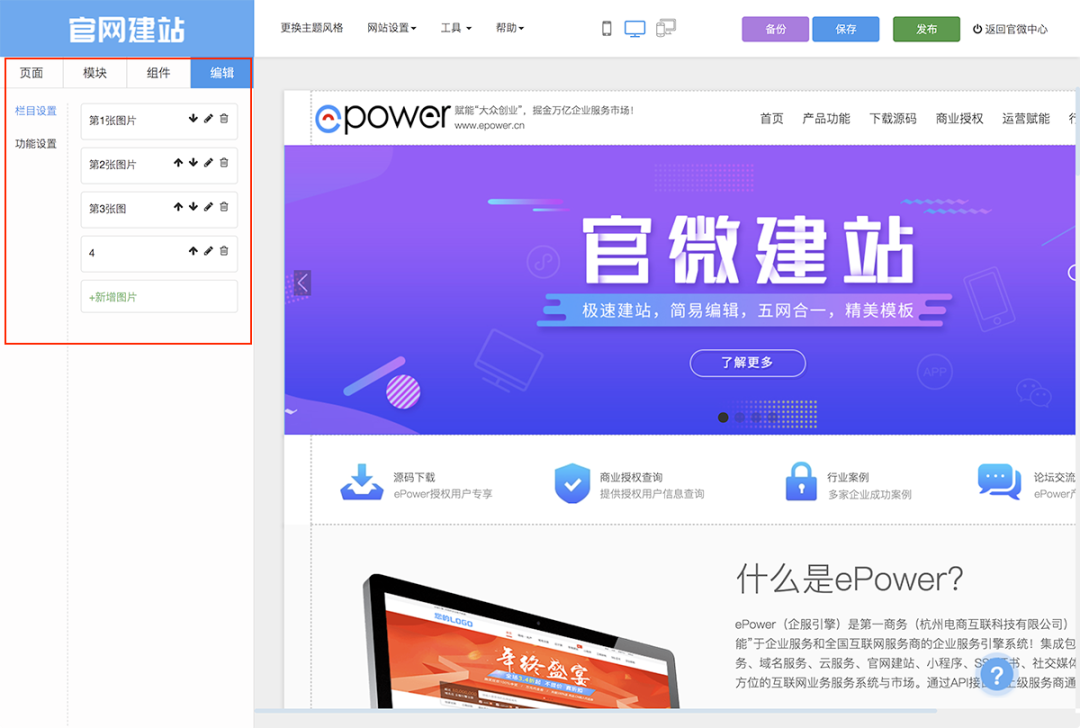Click the 源码下载 label text
This screenshot has height=728, width=1080.
click(415, 477)
